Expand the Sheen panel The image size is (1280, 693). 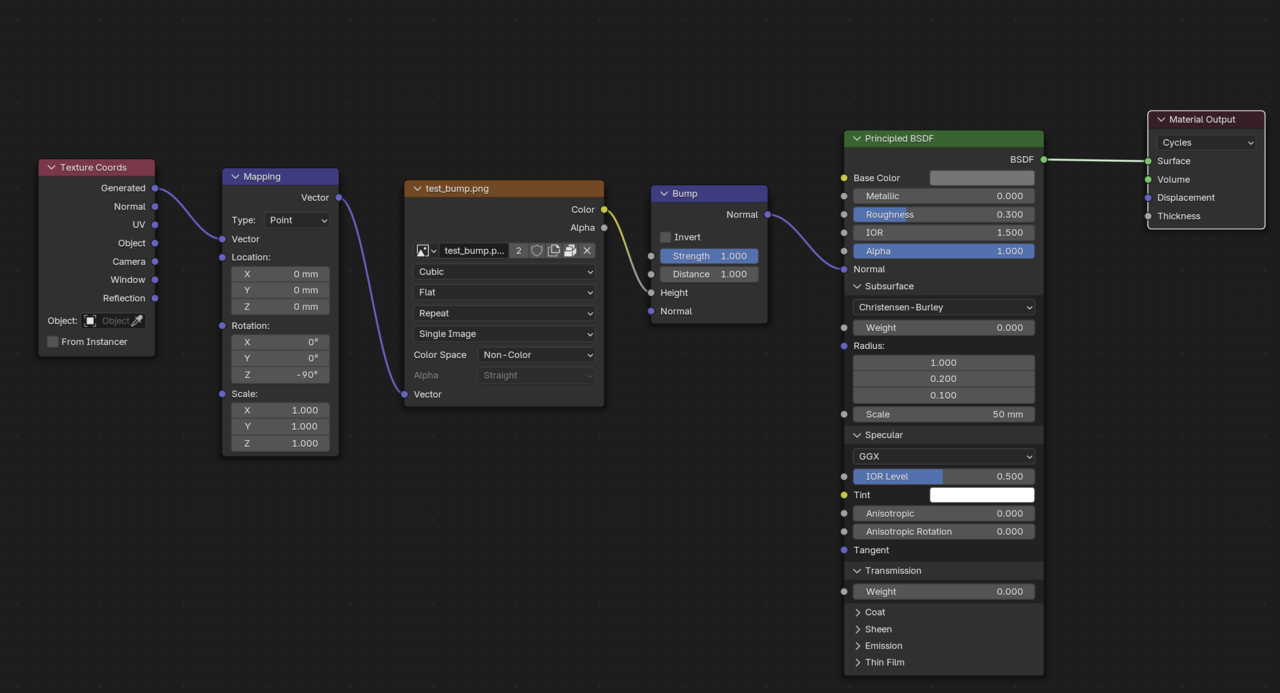(857, 629)
